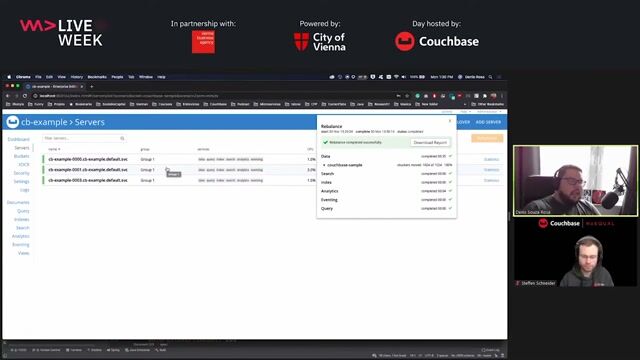640x360 pixels.
Task: Open the History menu in menu bar
Action: pos(76,77)
